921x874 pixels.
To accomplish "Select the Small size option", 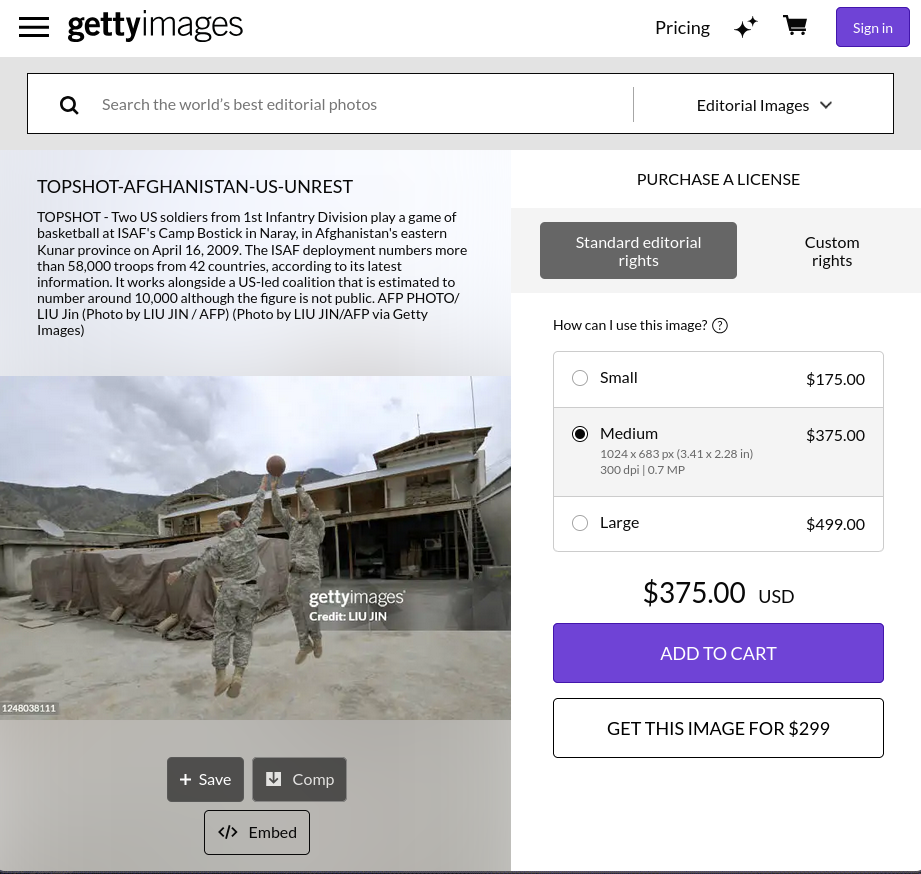I will point(580,378).
